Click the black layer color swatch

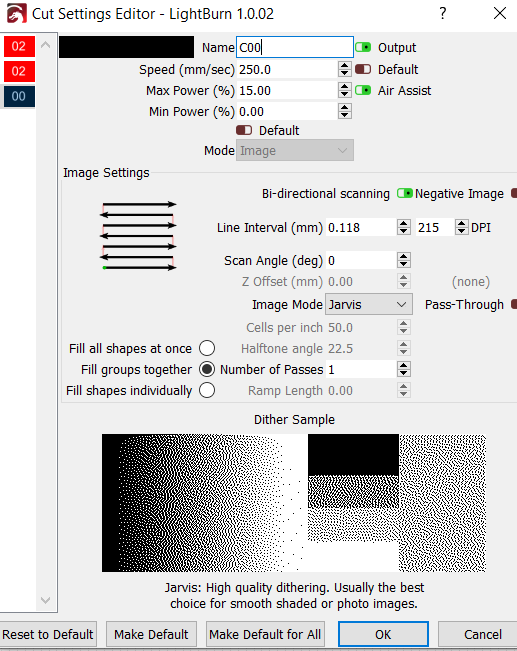[x=126, y=47]
